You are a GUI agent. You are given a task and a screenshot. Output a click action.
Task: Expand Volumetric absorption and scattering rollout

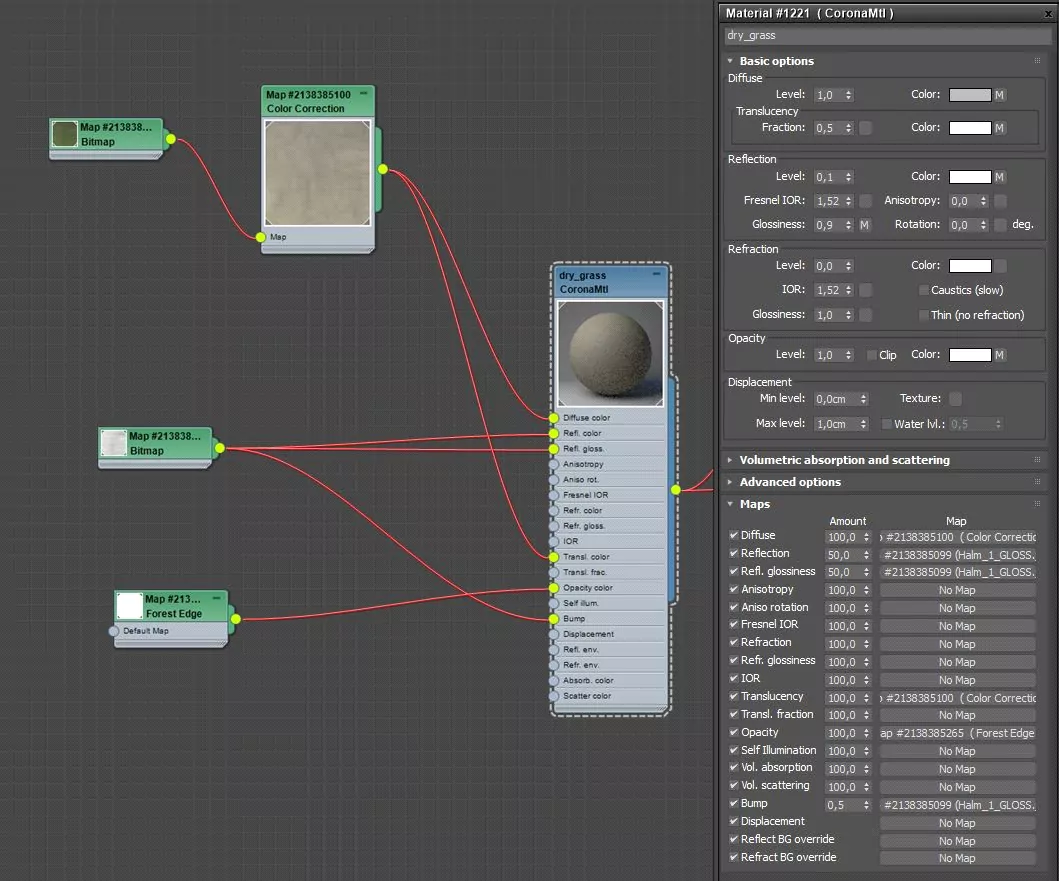(844, 460)
